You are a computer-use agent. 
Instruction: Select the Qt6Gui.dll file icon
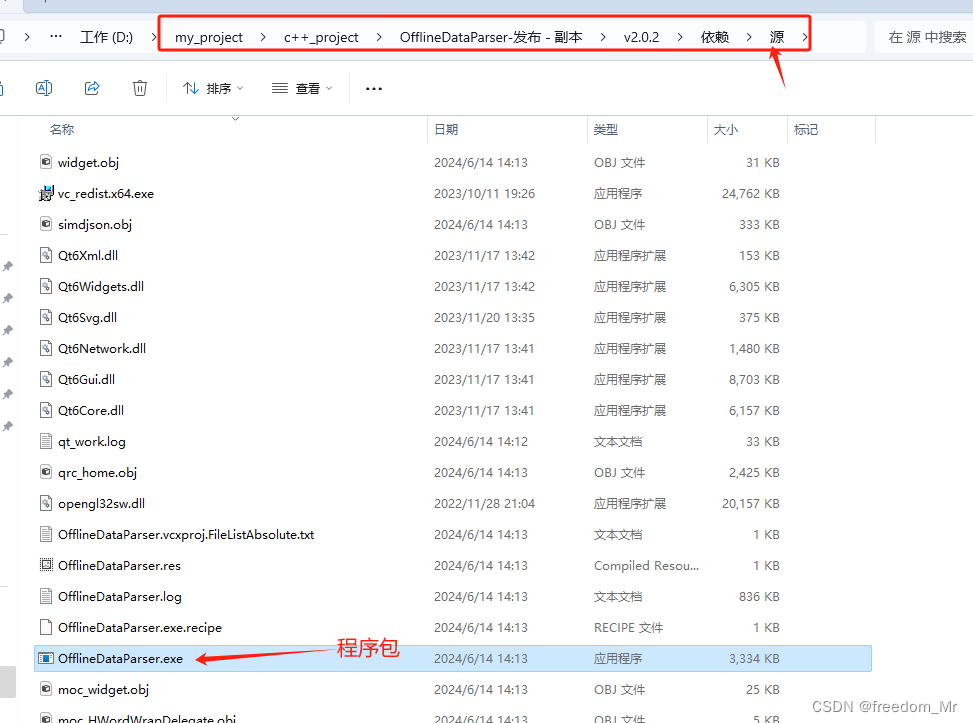tap(46, 379)
